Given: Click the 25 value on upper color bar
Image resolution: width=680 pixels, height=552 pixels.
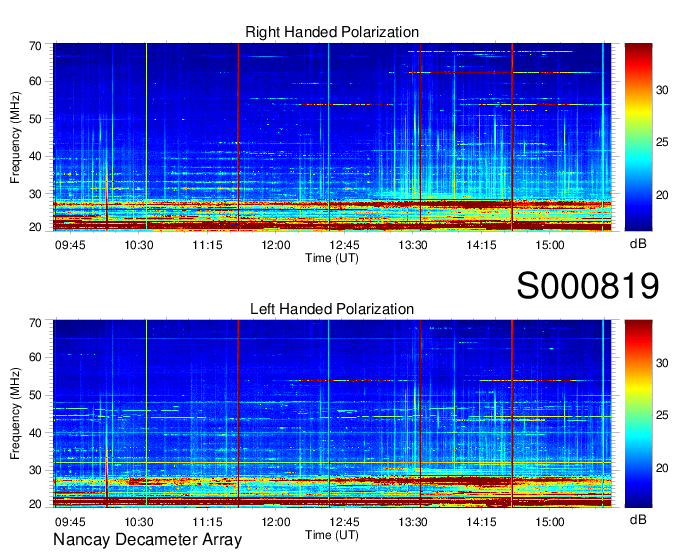Looking at the screenshot, I should point(662,142).
